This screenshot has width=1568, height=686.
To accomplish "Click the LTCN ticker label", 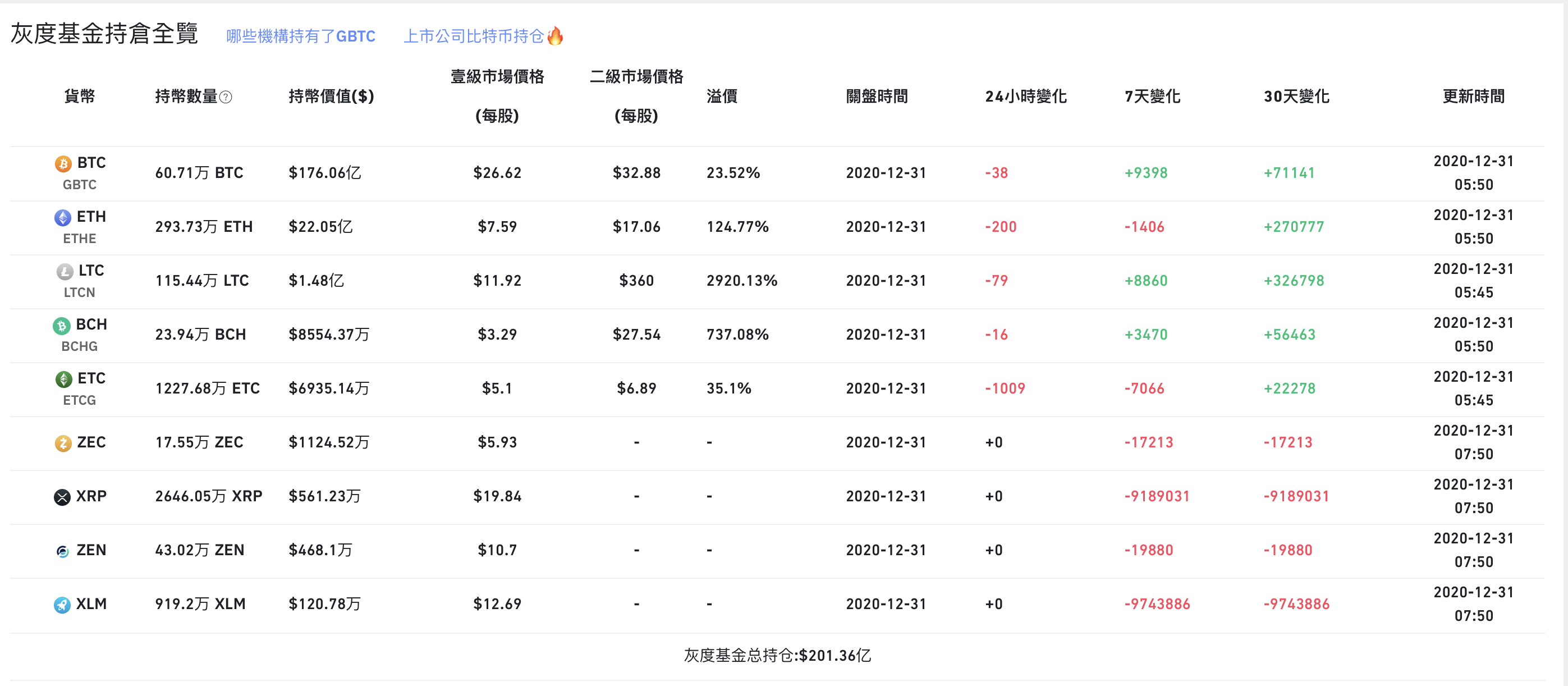I will pos(80,293).
